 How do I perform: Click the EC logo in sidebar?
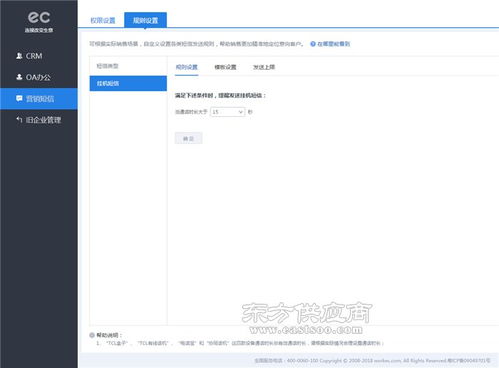pyautogui.click(x=39, y=21)
